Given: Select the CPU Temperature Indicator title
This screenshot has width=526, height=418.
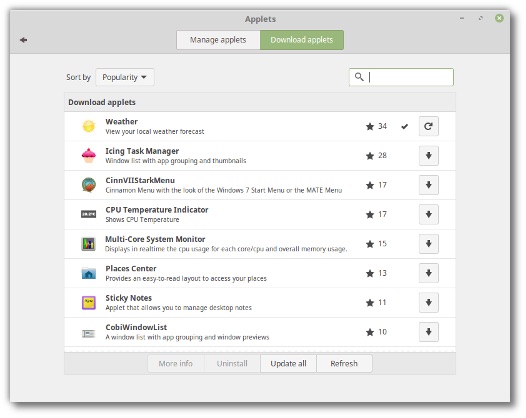Looking at the screenshot, I should [157, 210].
